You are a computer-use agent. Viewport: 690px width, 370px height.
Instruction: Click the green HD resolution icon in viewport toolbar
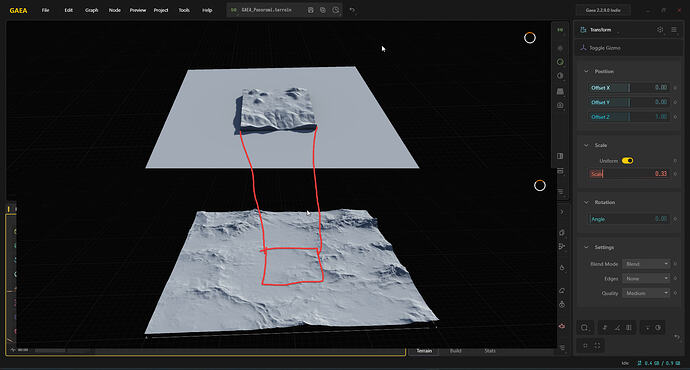coord(560,30)
